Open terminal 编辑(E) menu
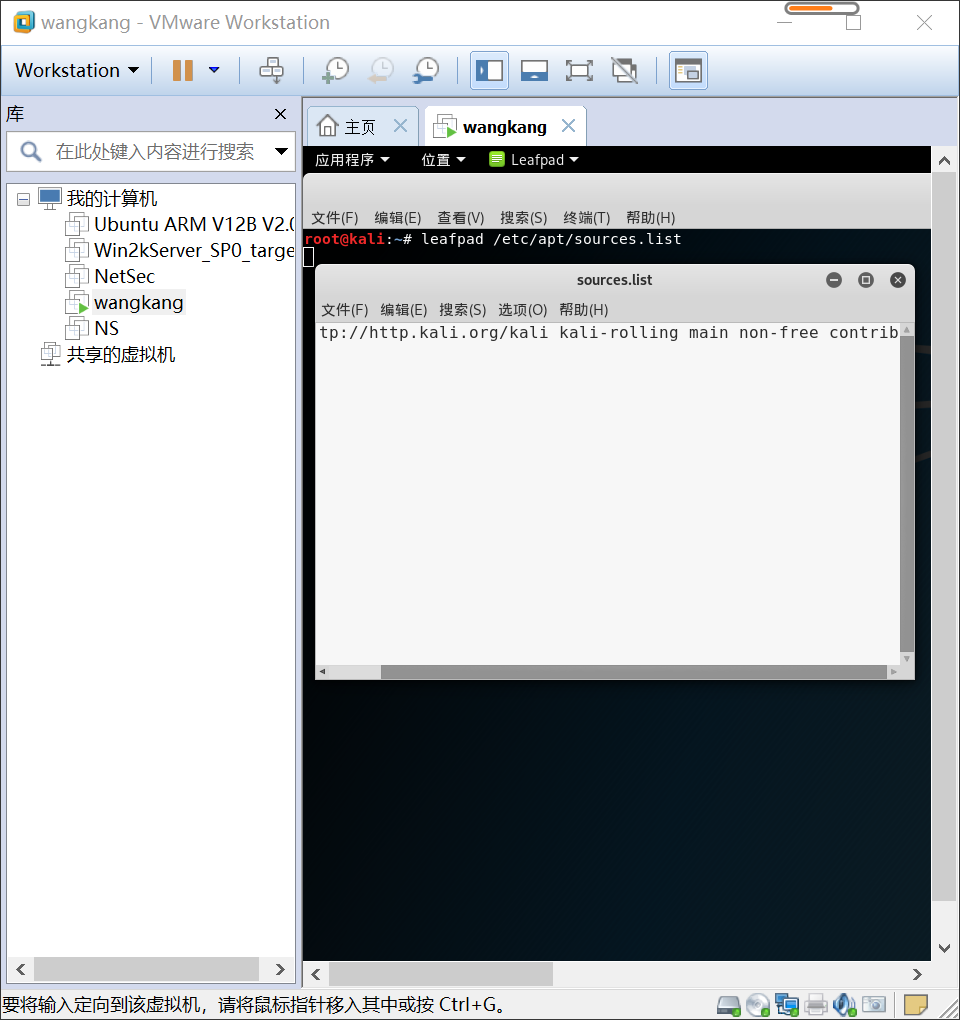Image resolution: width=960 pixels, height=1020 pixels. click(x=397, y=218)
